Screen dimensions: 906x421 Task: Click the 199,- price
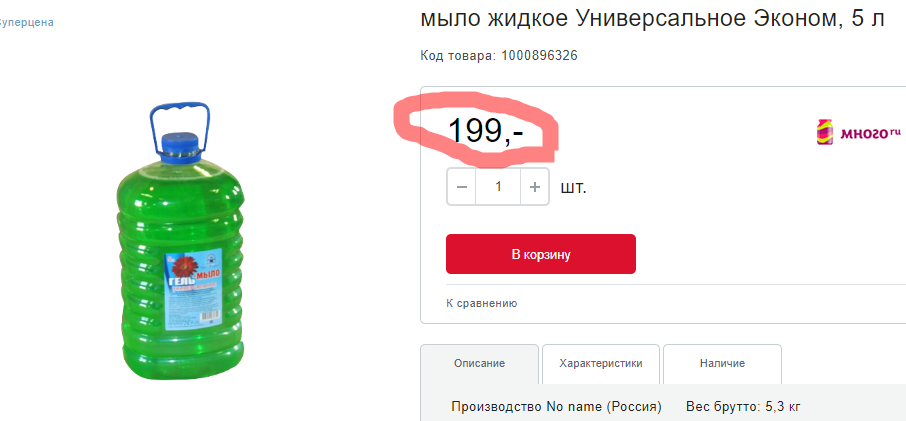(484, 131)
